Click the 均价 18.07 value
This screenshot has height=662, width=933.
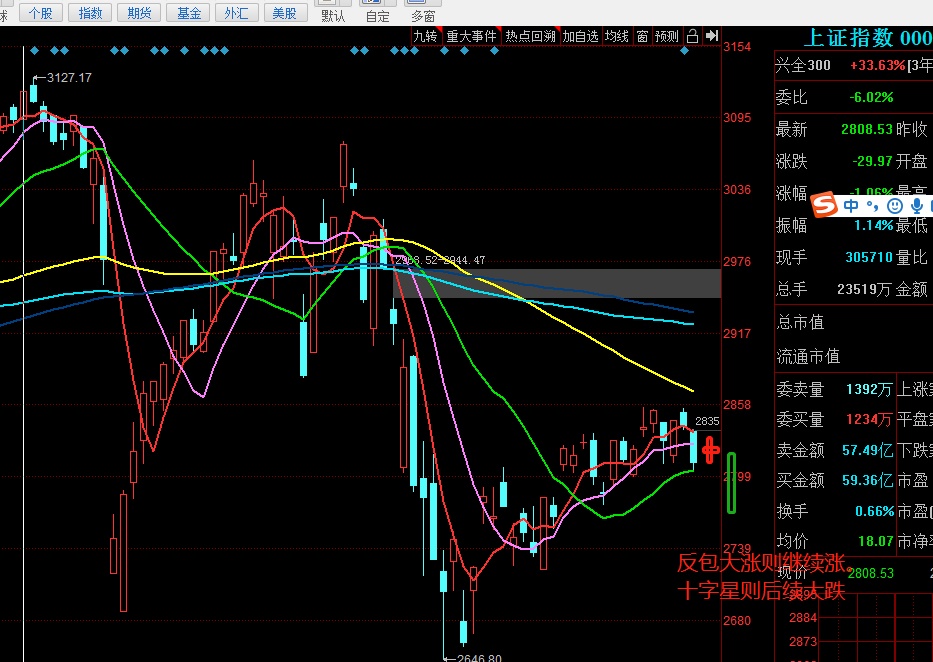pyautogui.click(x=876, y=541)
